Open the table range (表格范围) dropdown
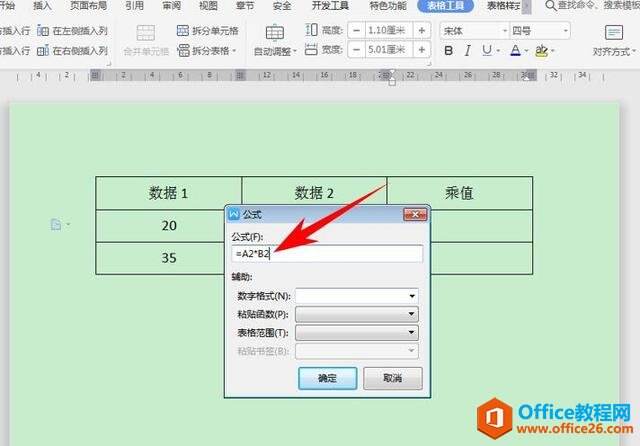 tap(411, 333)
